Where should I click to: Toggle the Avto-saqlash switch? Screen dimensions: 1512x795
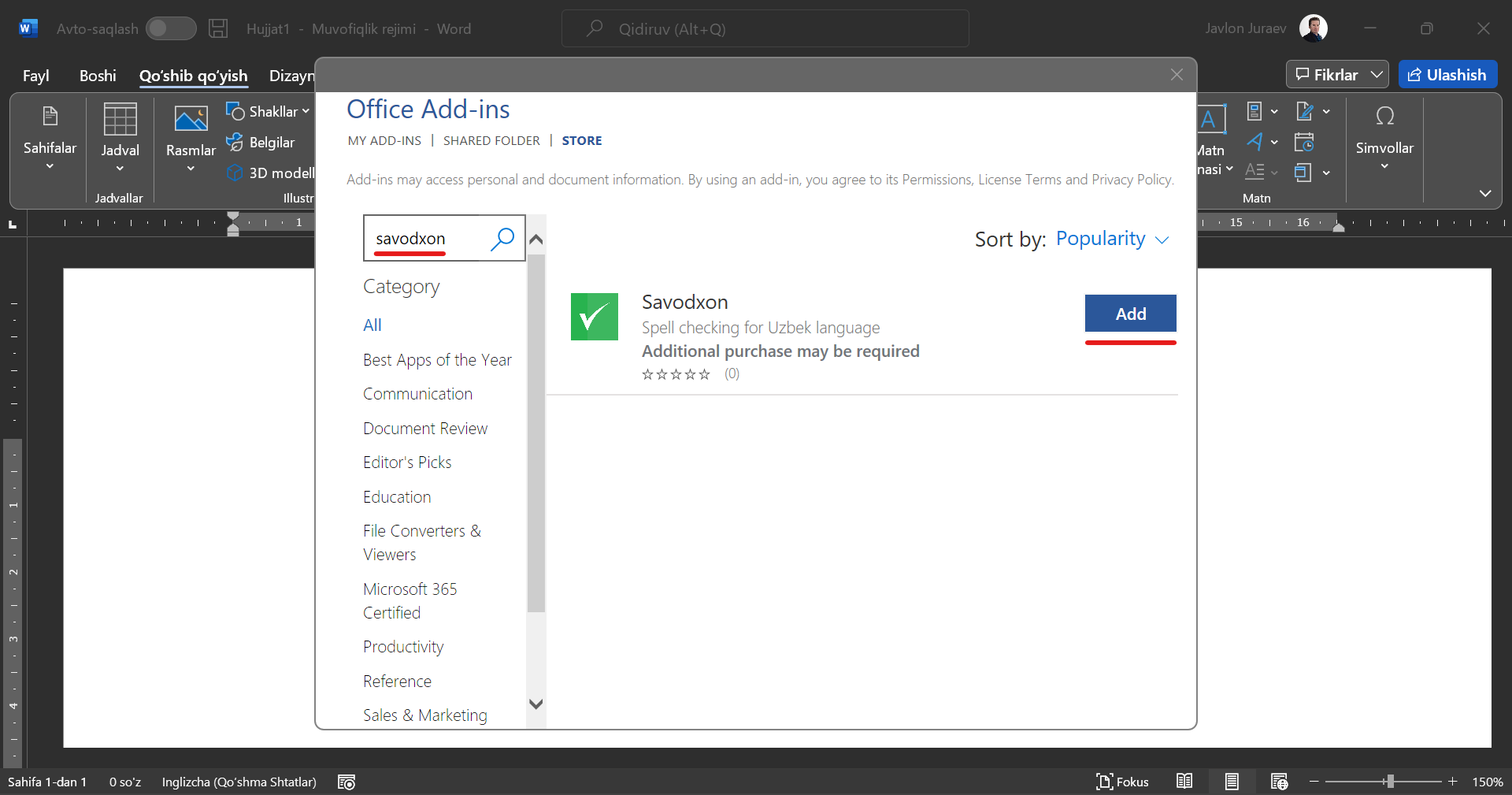click(171, 29)
